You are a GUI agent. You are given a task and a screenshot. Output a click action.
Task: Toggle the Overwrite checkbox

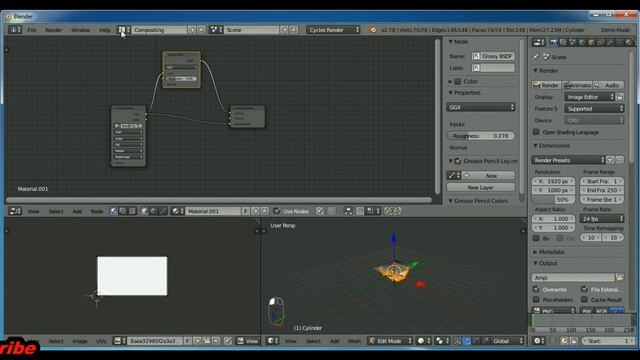pos(536,289)
